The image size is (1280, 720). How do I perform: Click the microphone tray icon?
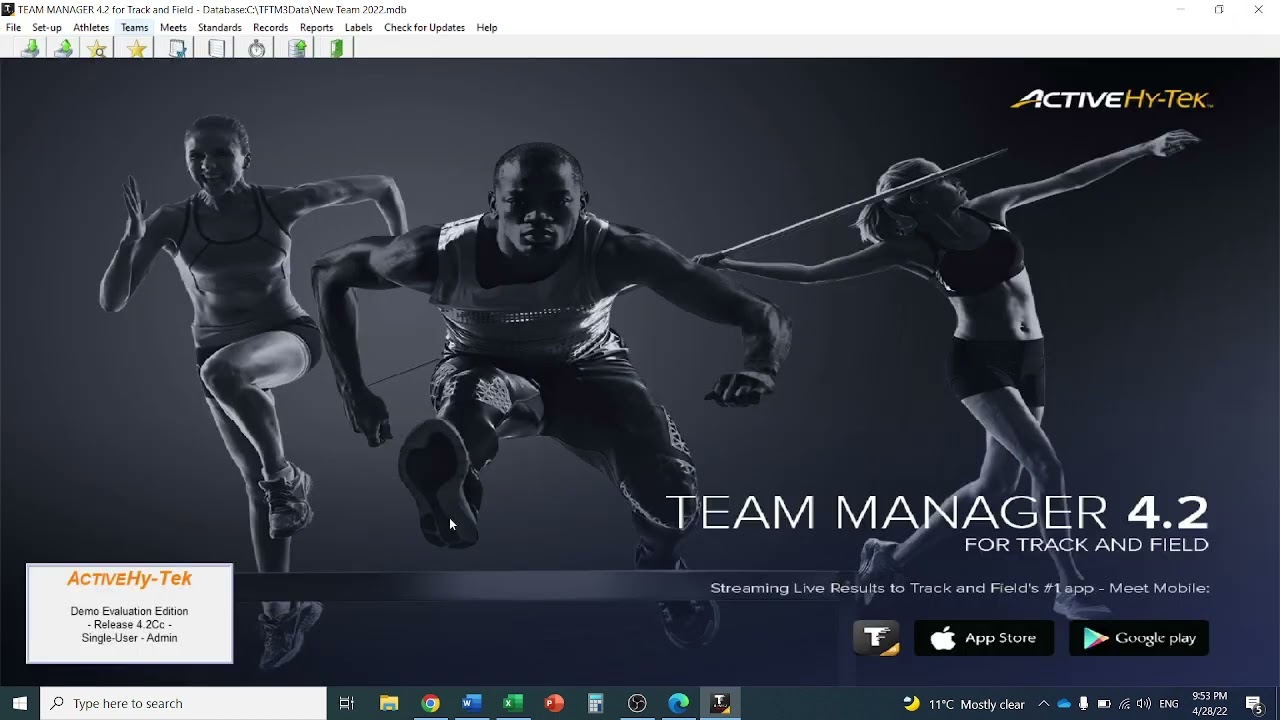[x=1083, y=704]
